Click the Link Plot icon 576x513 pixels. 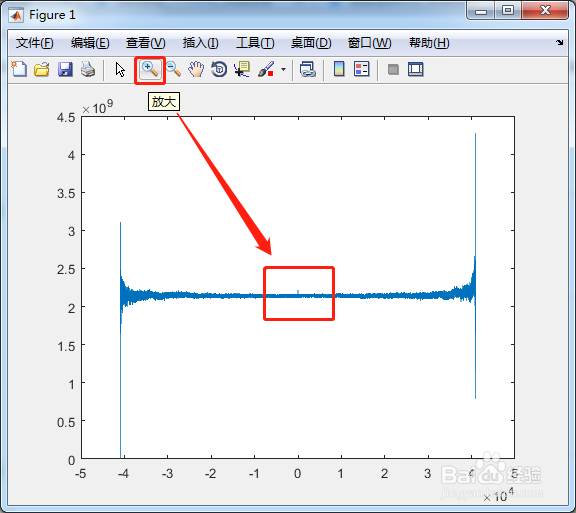(x=307, y=69)
